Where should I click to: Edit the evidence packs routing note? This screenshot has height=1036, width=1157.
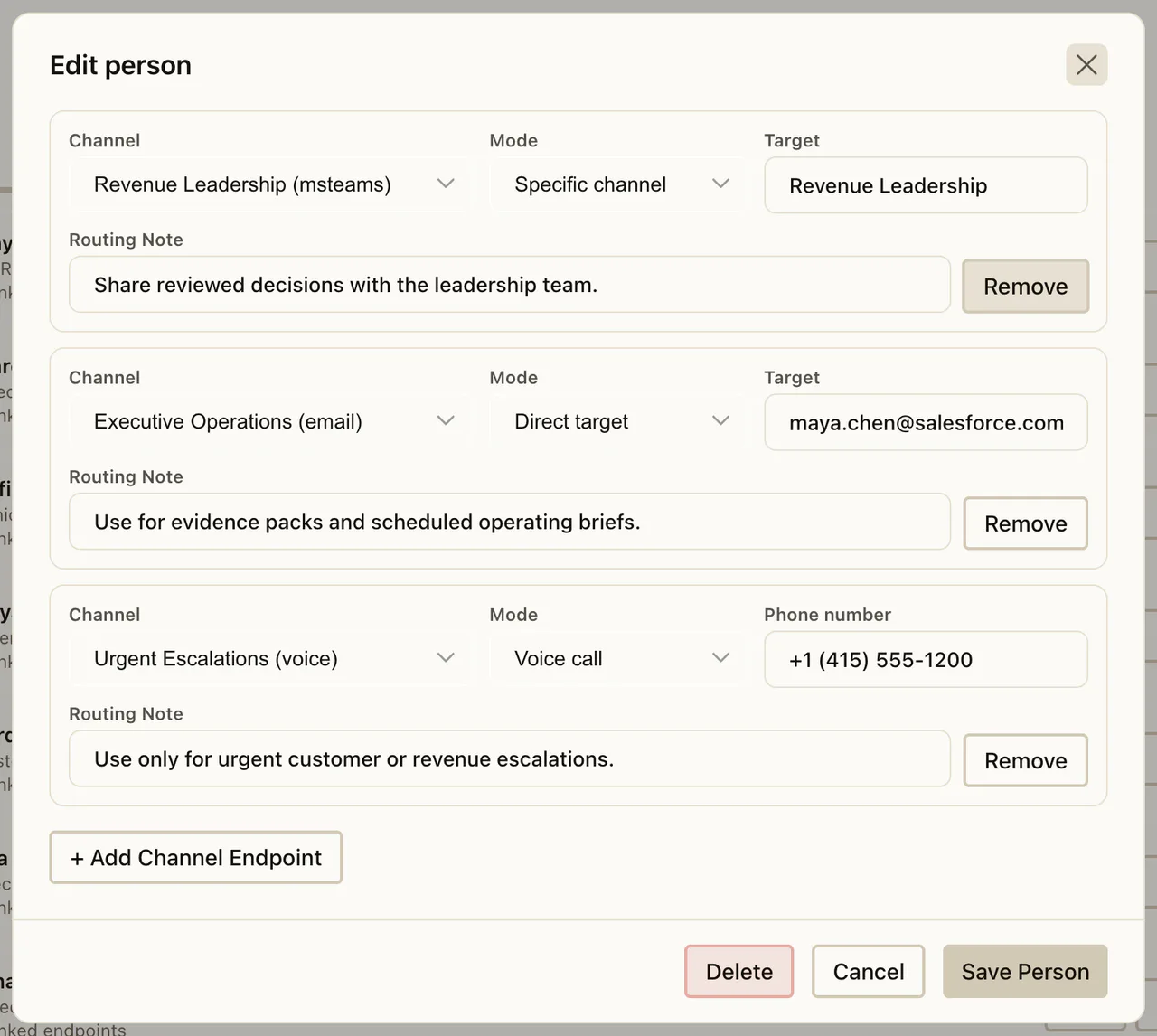pyautogui.click(x=509, y=522)
